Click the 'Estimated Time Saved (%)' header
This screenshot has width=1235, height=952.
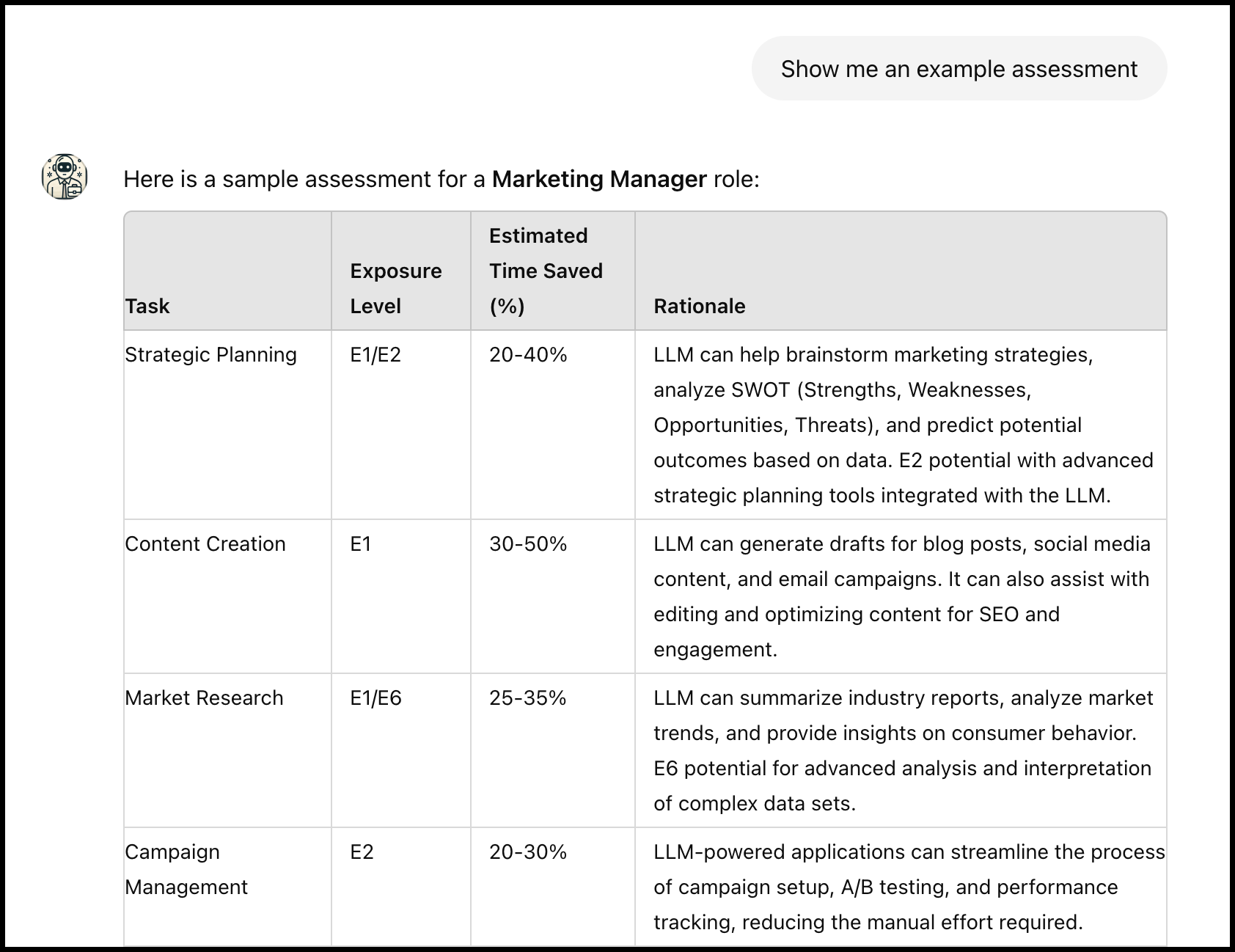[x=545, y=271]
